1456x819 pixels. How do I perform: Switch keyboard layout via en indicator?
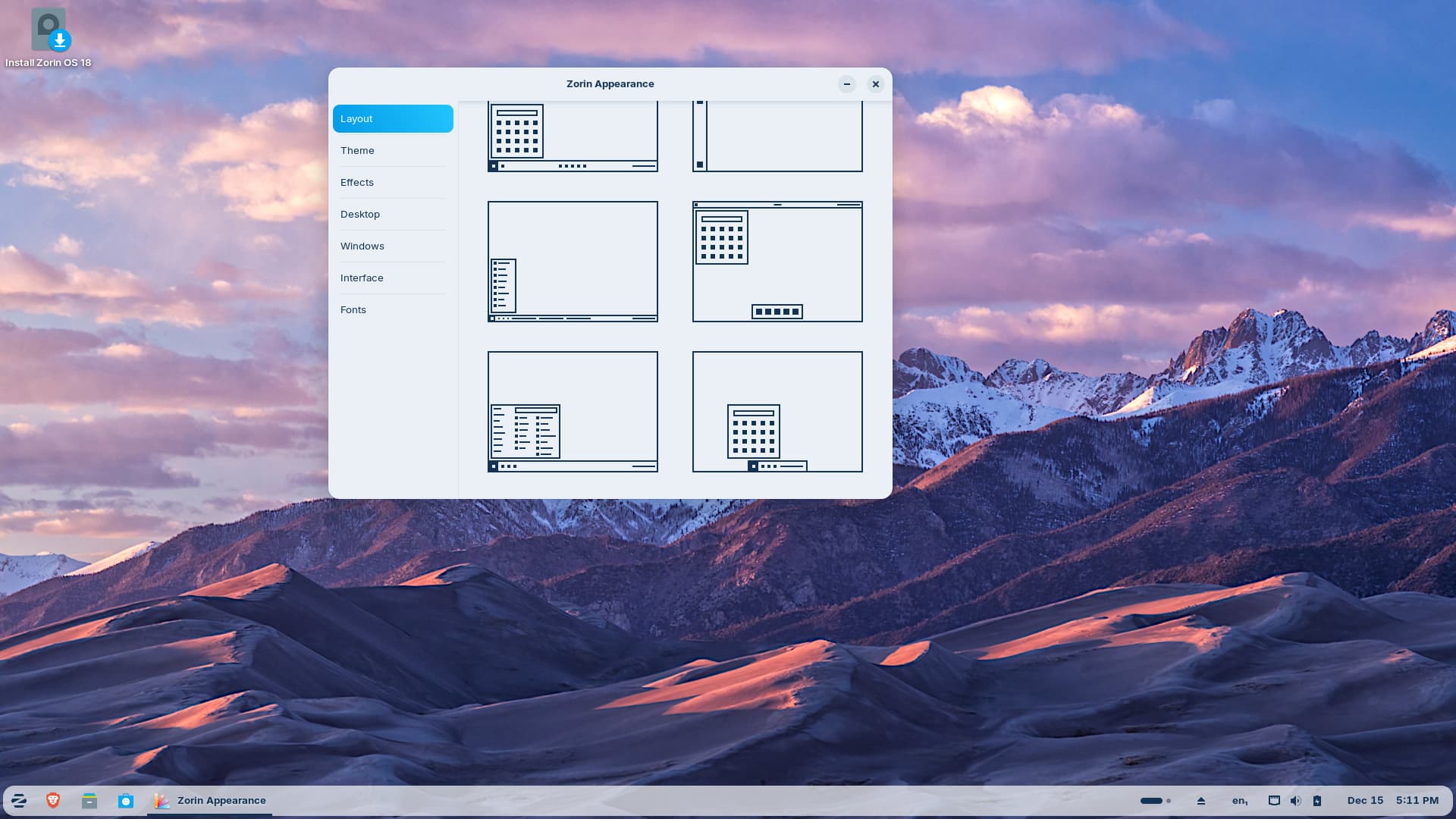[1240, 800]
